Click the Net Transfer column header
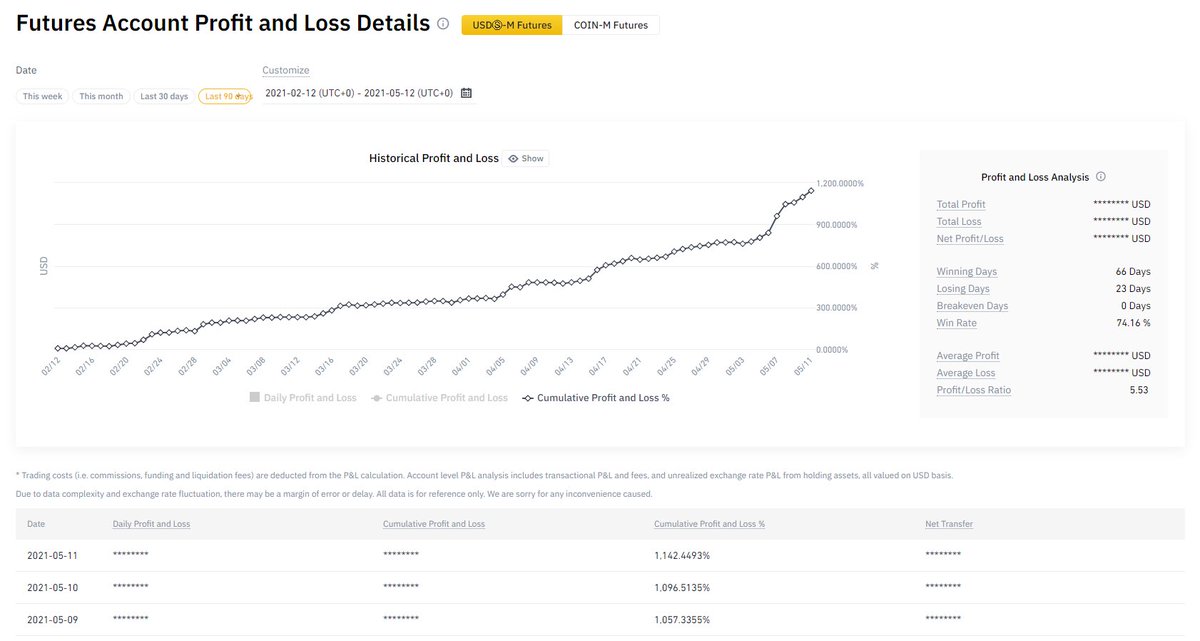The image size is (1200, 641). click(949, 523)
